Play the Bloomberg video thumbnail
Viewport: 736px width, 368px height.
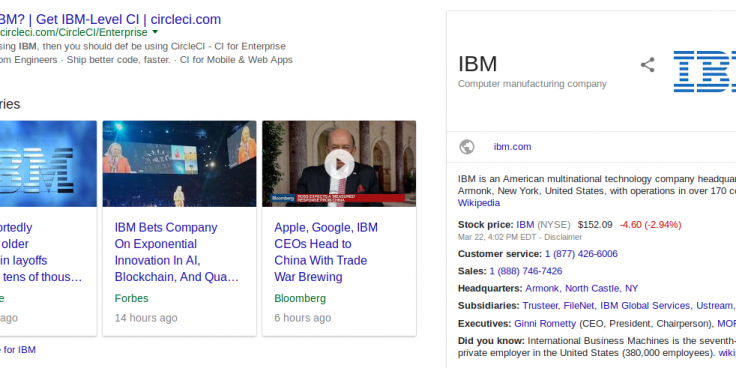339,164
